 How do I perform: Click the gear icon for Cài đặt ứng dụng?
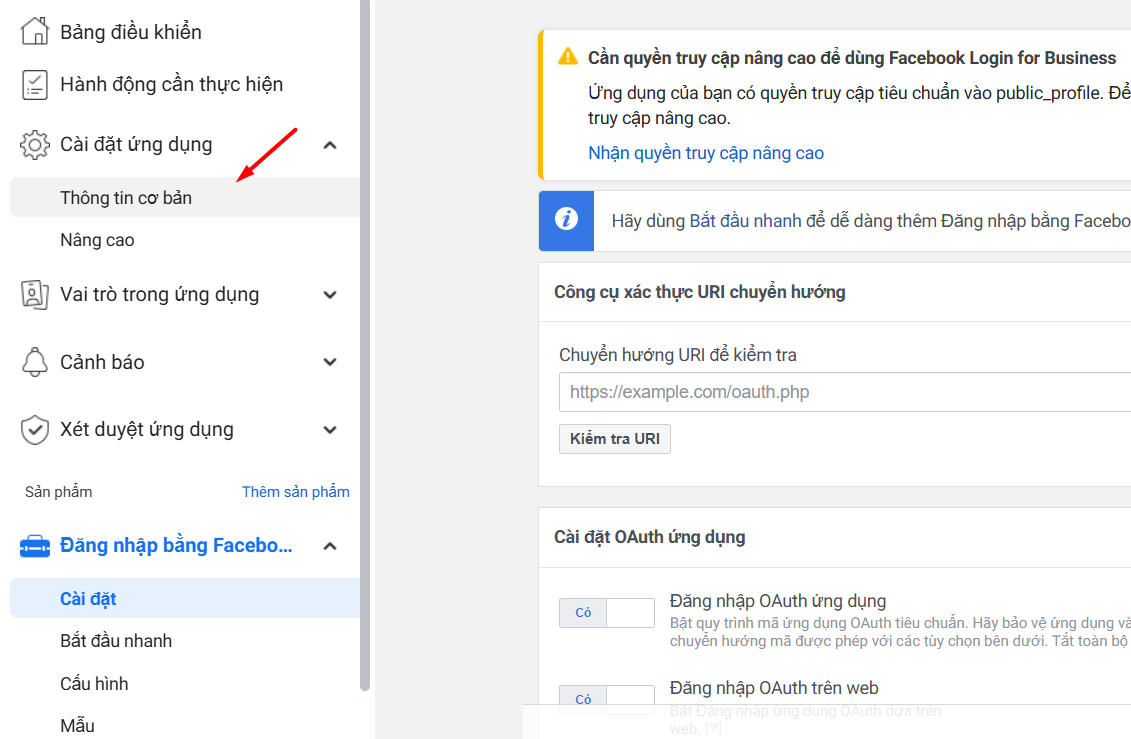[x=35, y=145]
